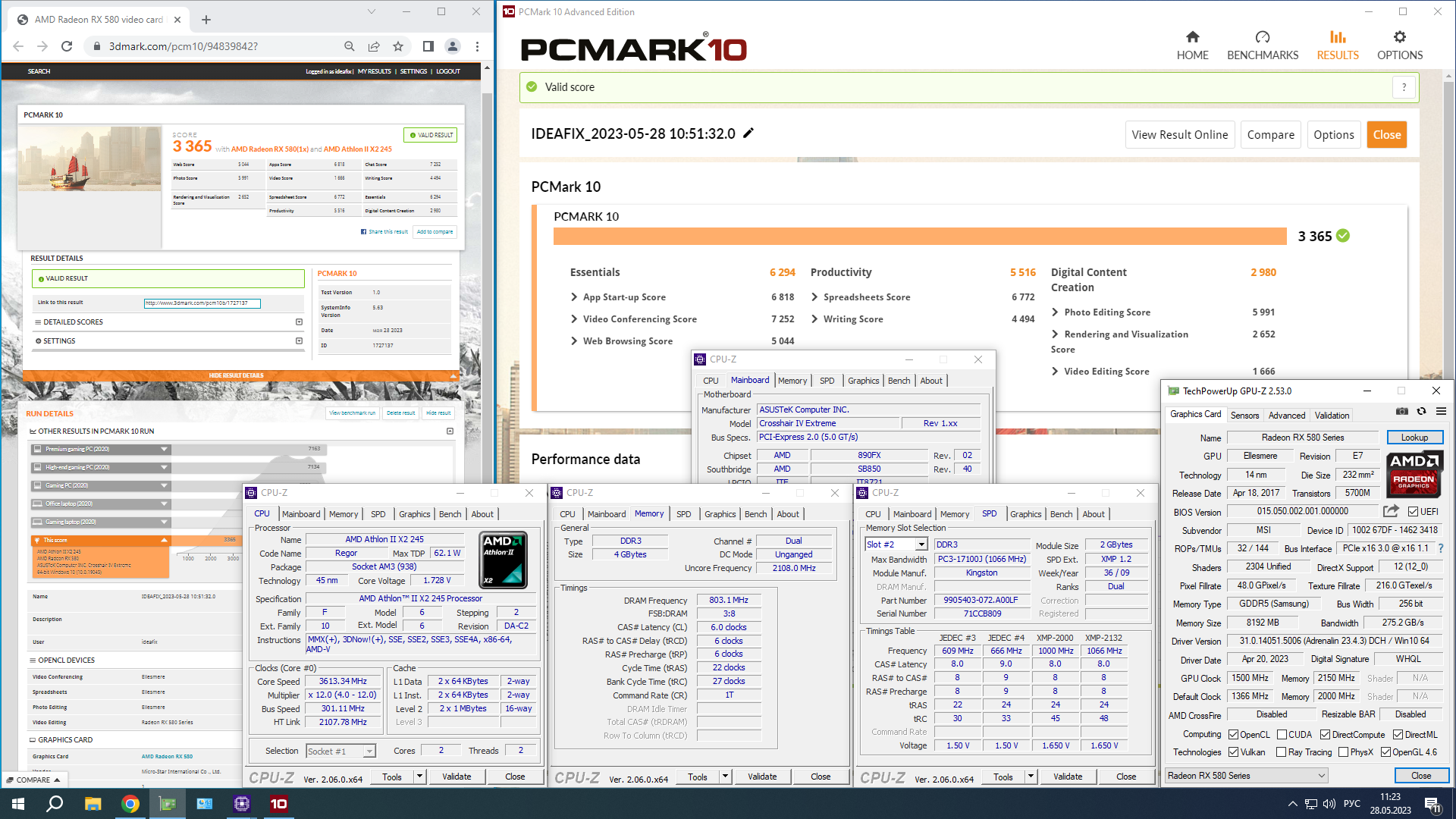Switch to PCMark 10 from the taskbar
The width and height of the screenshot is (1456, 819).
pos(279,804)
